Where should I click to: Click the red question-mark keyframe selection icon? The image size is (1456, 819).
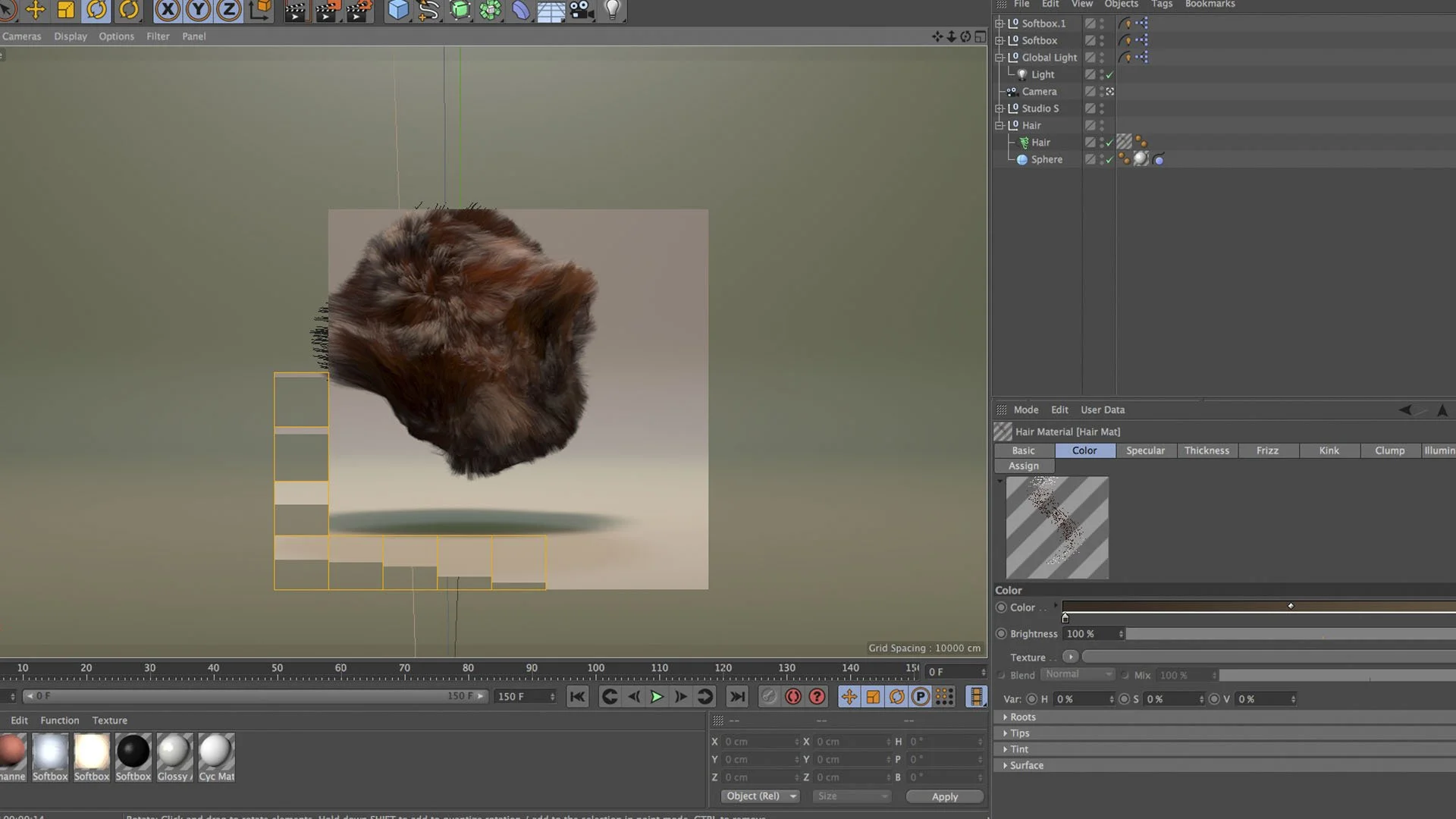817,696
